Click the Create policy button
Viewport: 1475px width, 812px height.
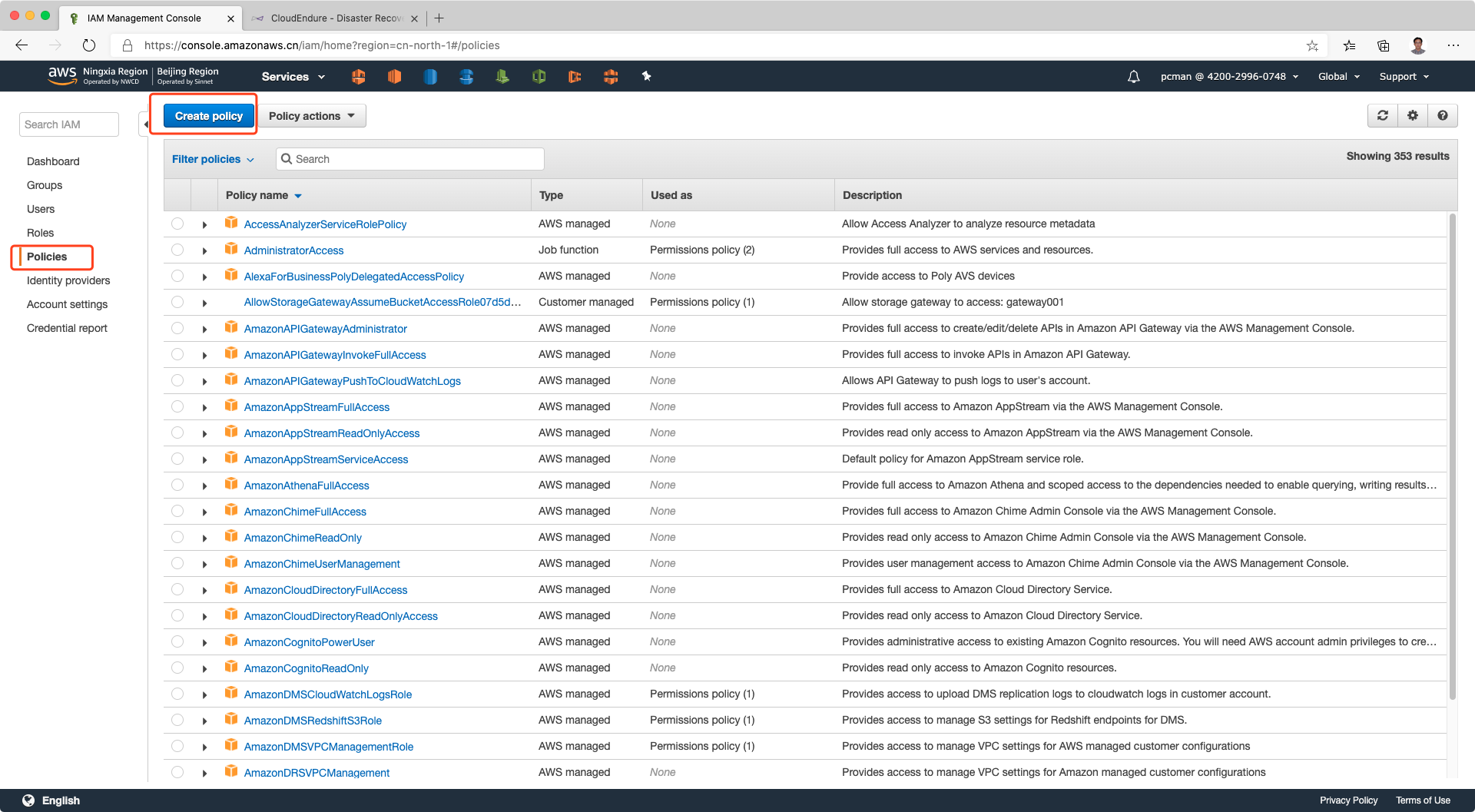point(208,116)
